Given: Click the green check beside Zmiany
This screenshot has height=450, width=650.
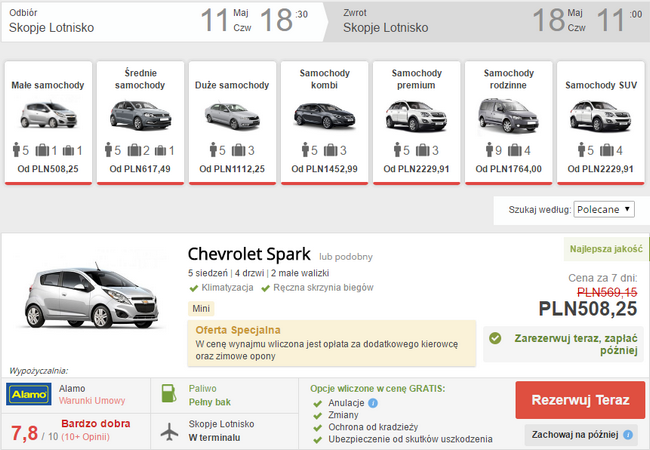Looking at the screenshot, I should click(318, 416).
